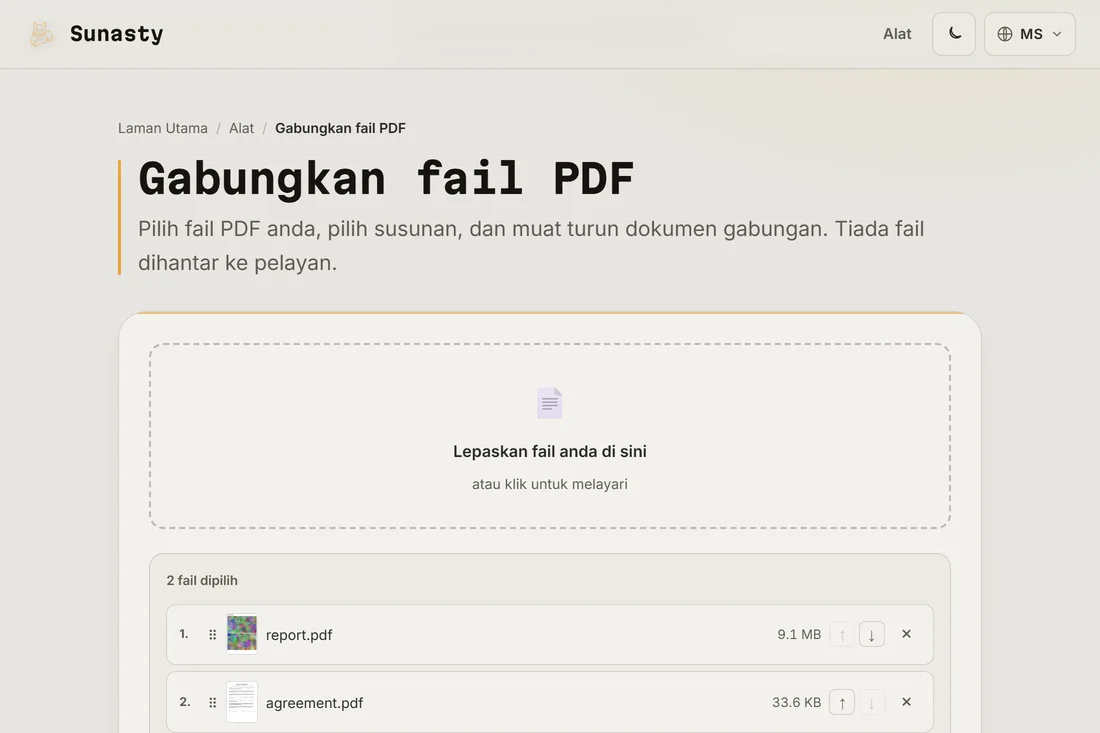1100x733 pixels.
Task: Go to Laman Utama breadcrumb
Action: click(x=163, y=128)
